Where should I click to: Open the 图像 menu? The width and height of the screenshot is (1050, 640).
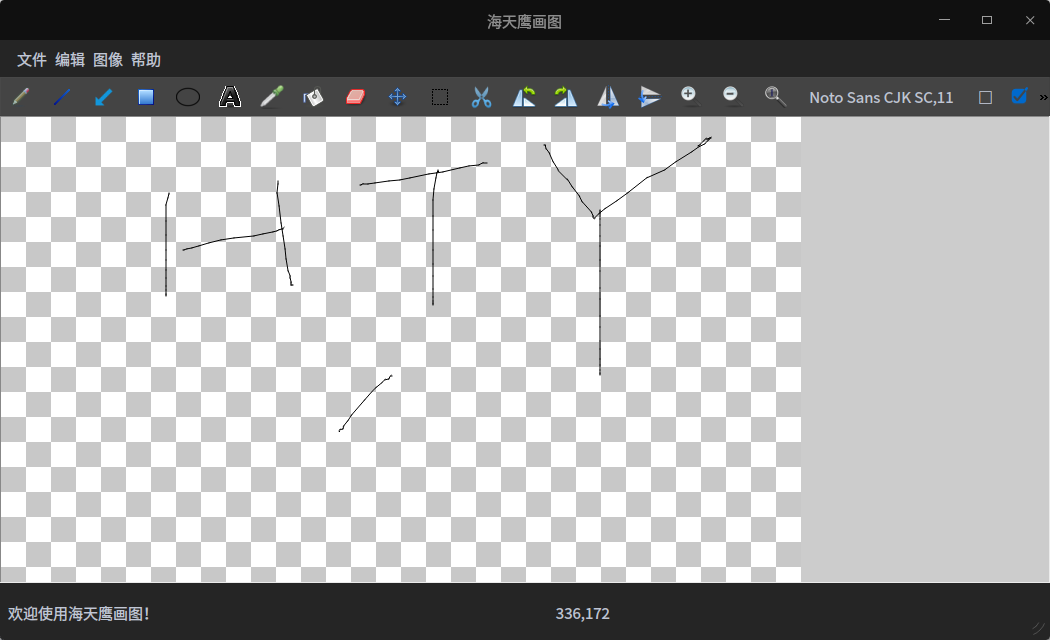pyautogui.click(x=108, y=60)
